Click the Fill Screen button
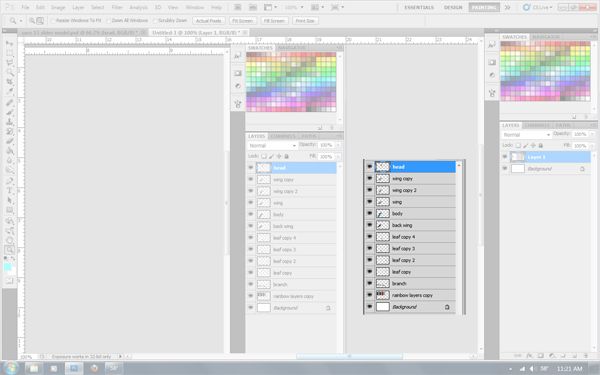This screenshot has height=375, width=600. click(x=274, y=21)
